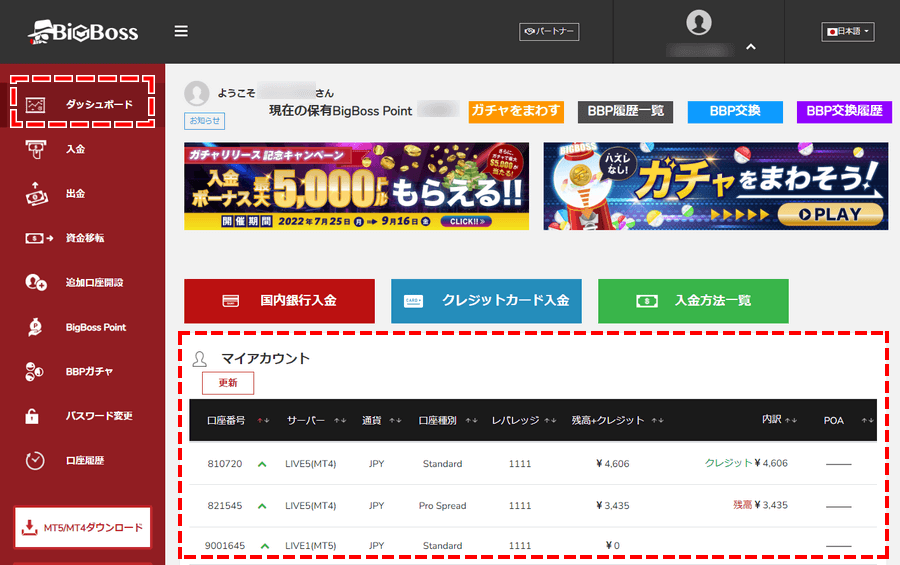Click the お知らせ button
The image size is (900, 565).
point(204,121)
